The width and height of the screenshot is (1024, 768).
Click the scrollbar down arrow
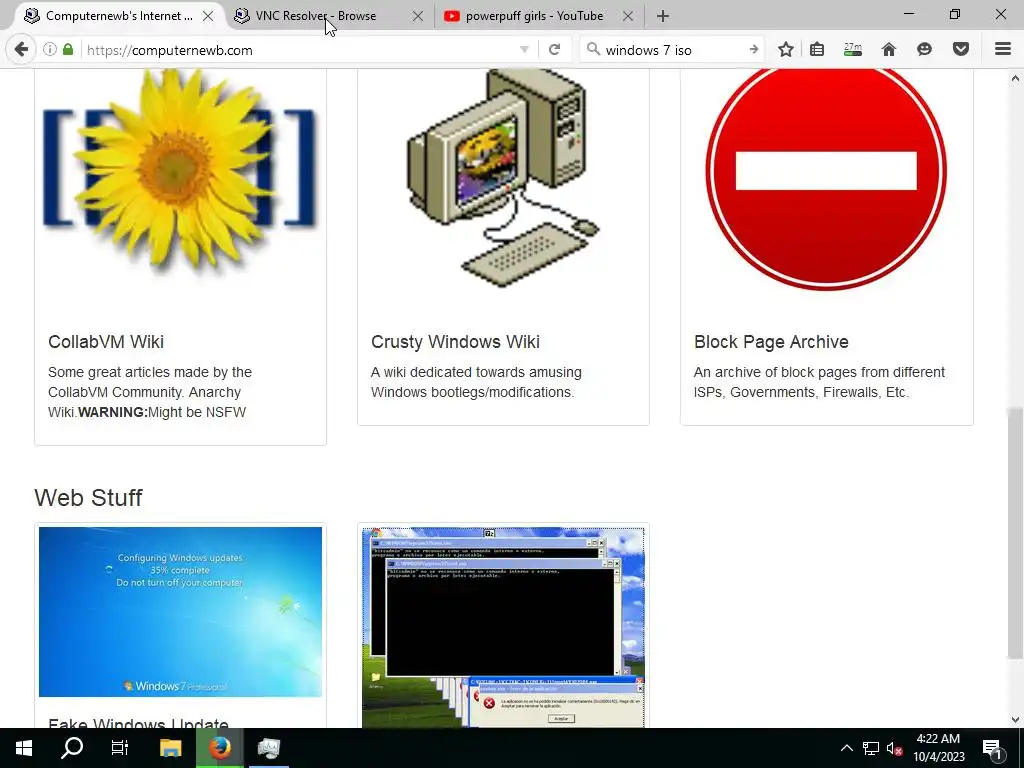(x=1015, y=719)
